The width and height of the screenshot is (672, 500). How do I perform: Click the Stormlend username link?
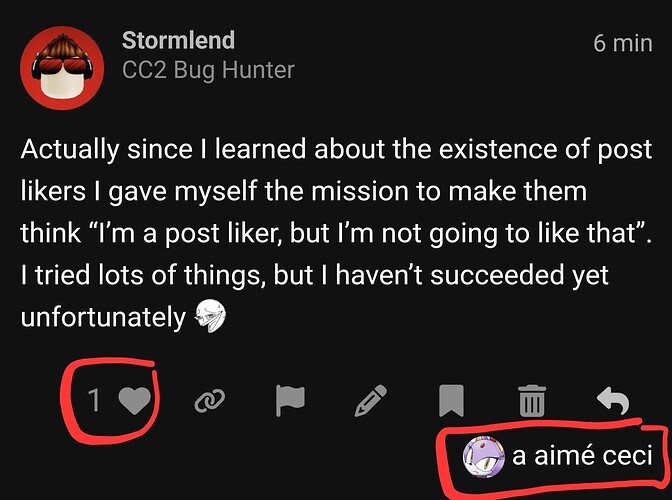(178, 41)
